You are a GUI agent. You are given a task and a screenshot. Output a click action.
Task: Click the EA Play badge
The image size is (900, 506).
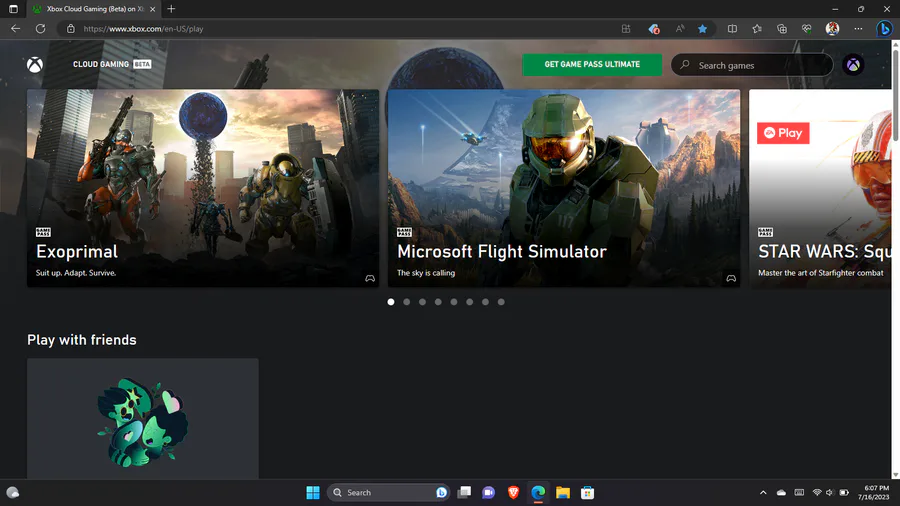pyautogui.click(x=783, y=133)
